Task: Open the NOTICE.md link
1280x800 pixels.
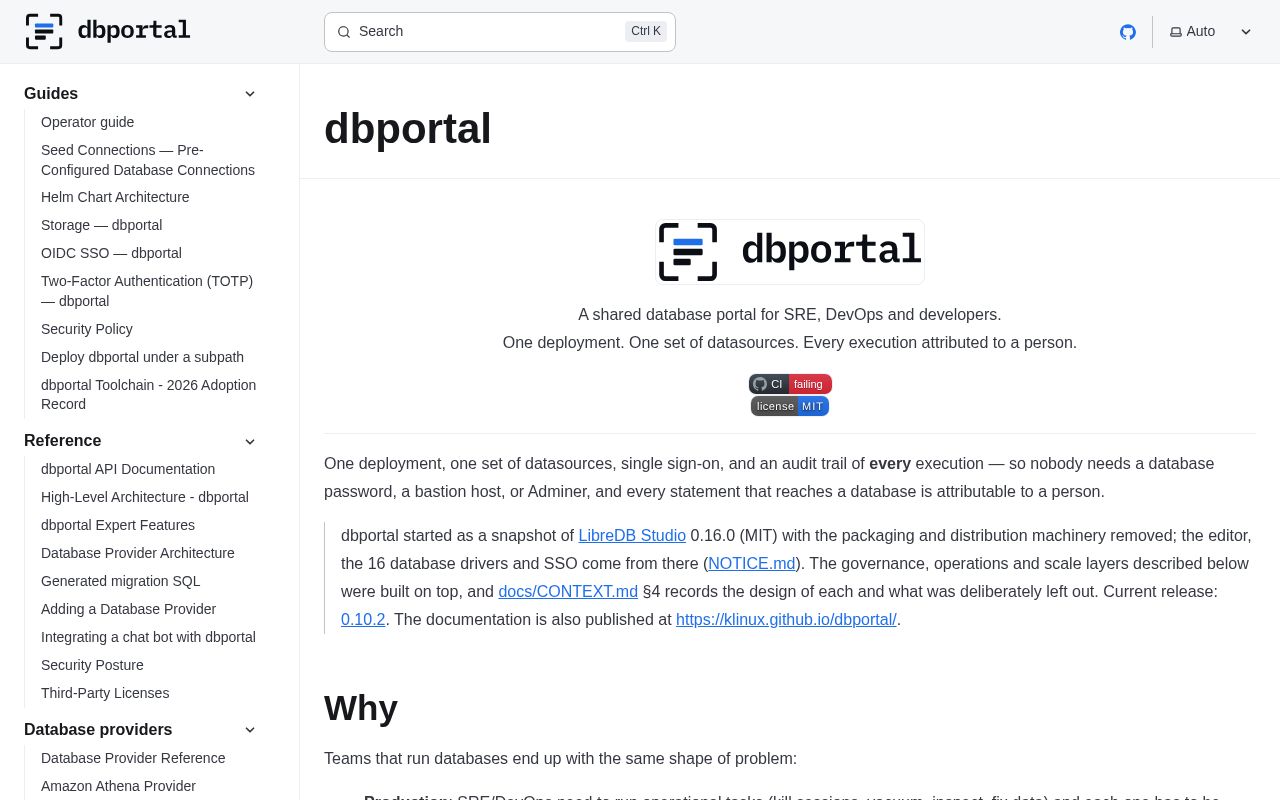Action: coord(752,564)
